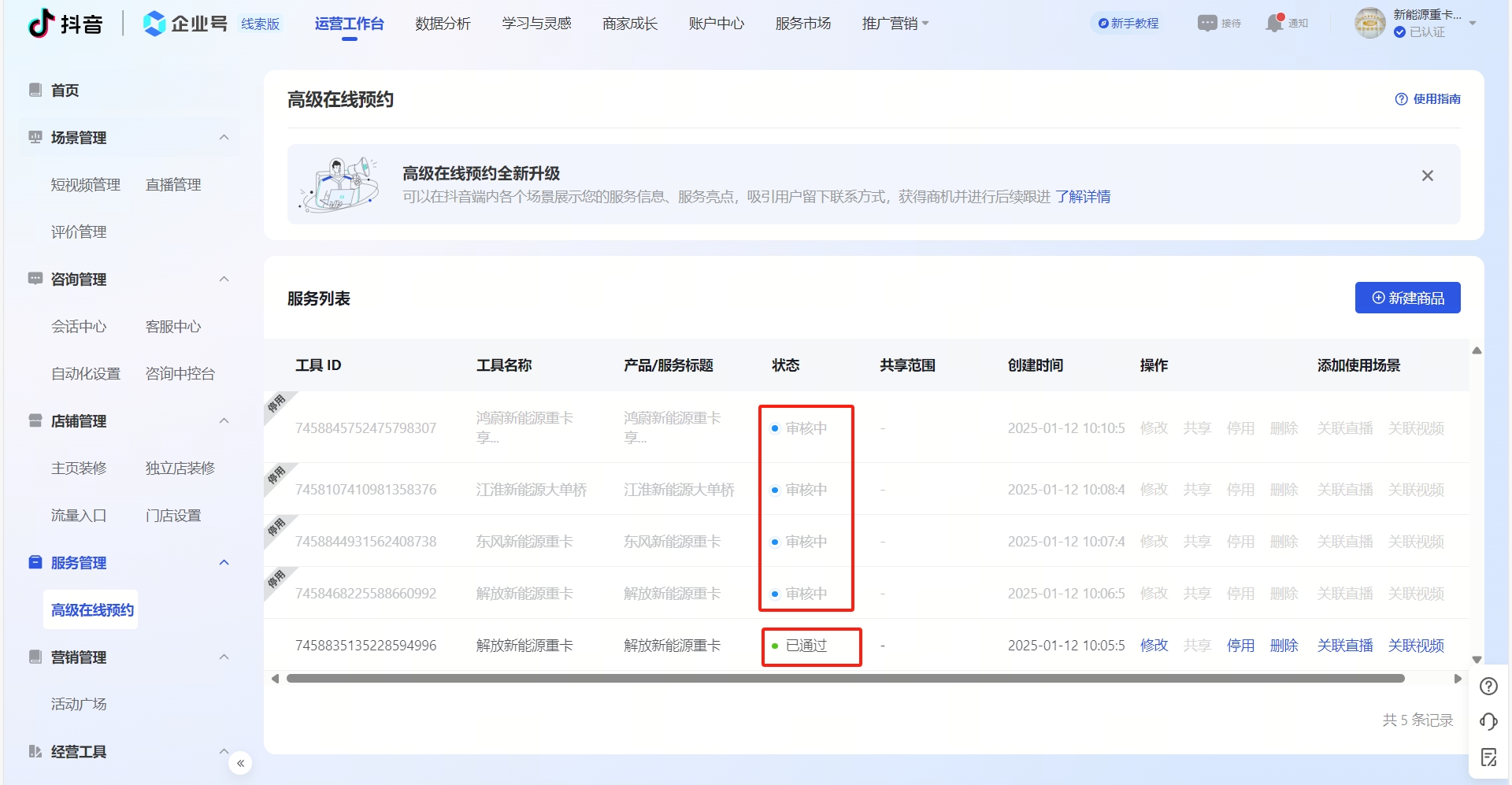Click the 新手教程 badge
Viewport: 1512px width, 785px height.
pyautogui.click(x=1128, y=24)
